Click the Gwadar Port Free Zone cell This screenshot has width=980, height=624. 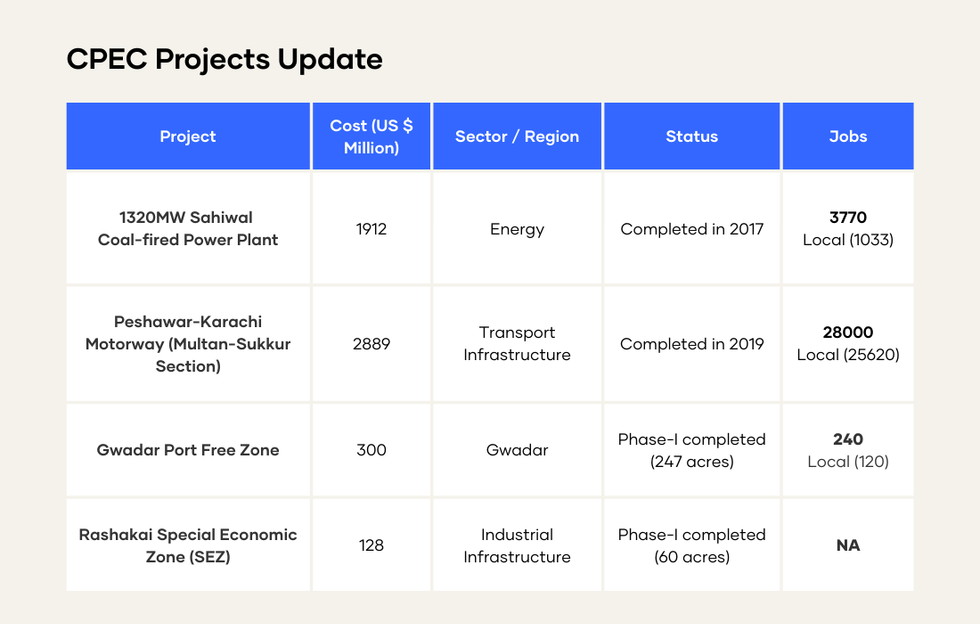coord(188,450)
